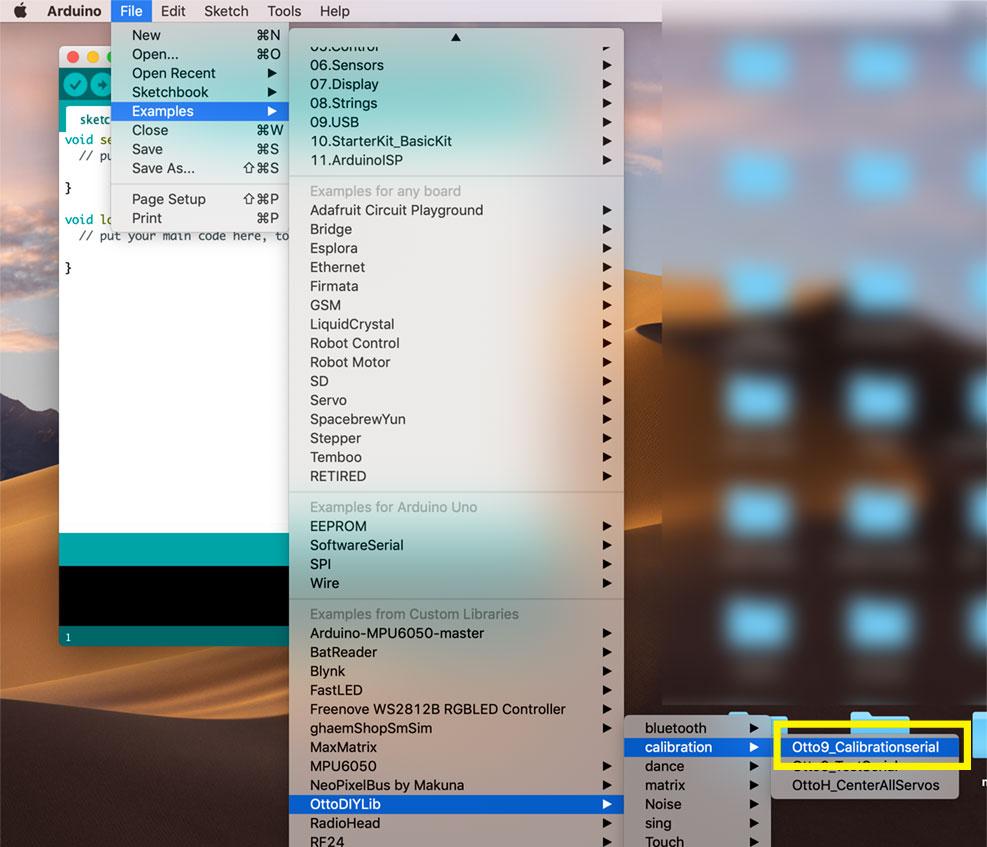This screenshot has height=847, width=987.
Task: Open the RETIRED examples submenu
Action: pos(456,476)
